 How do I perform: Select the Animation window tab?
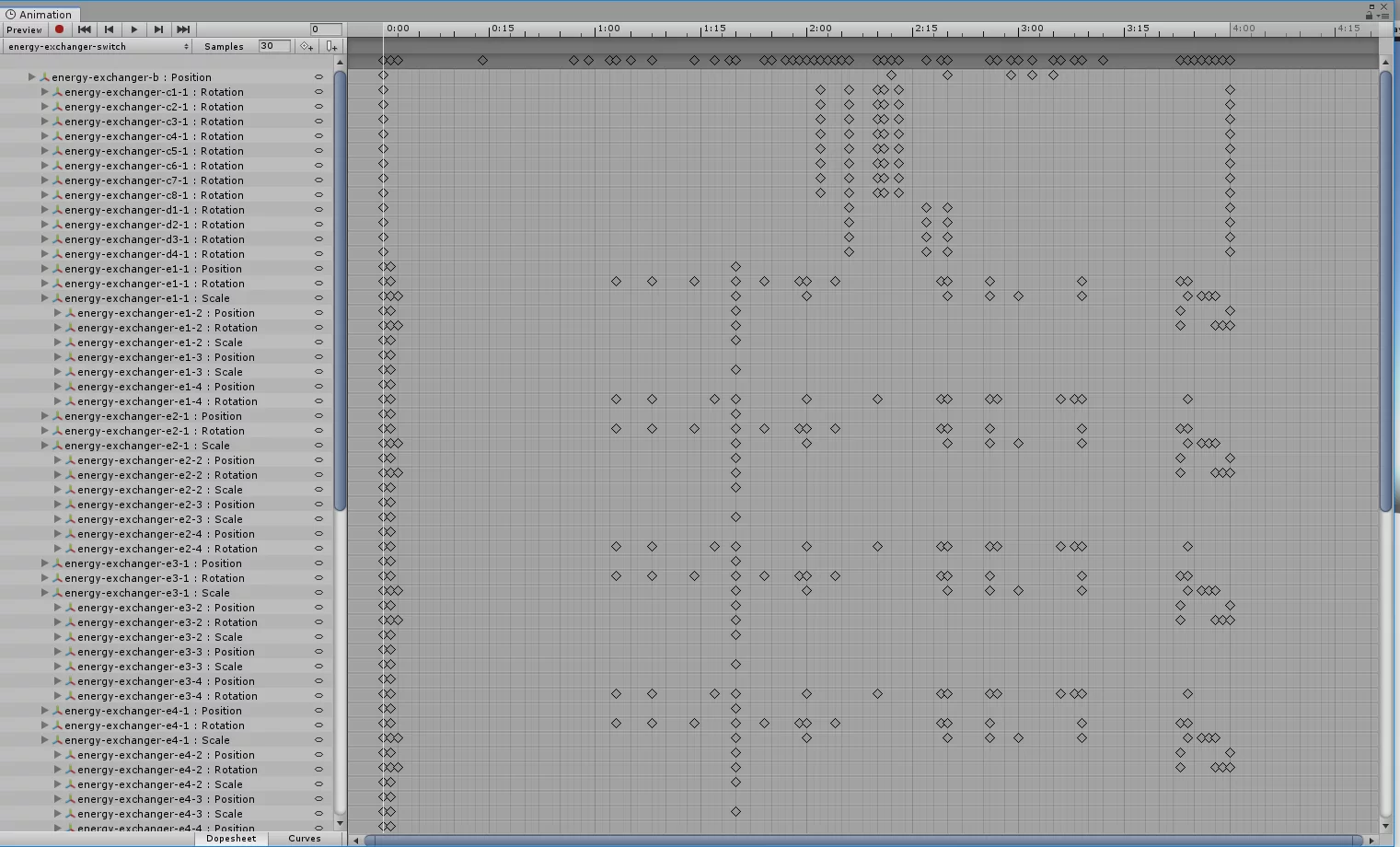pyautogui.click(x=40, y=15)
